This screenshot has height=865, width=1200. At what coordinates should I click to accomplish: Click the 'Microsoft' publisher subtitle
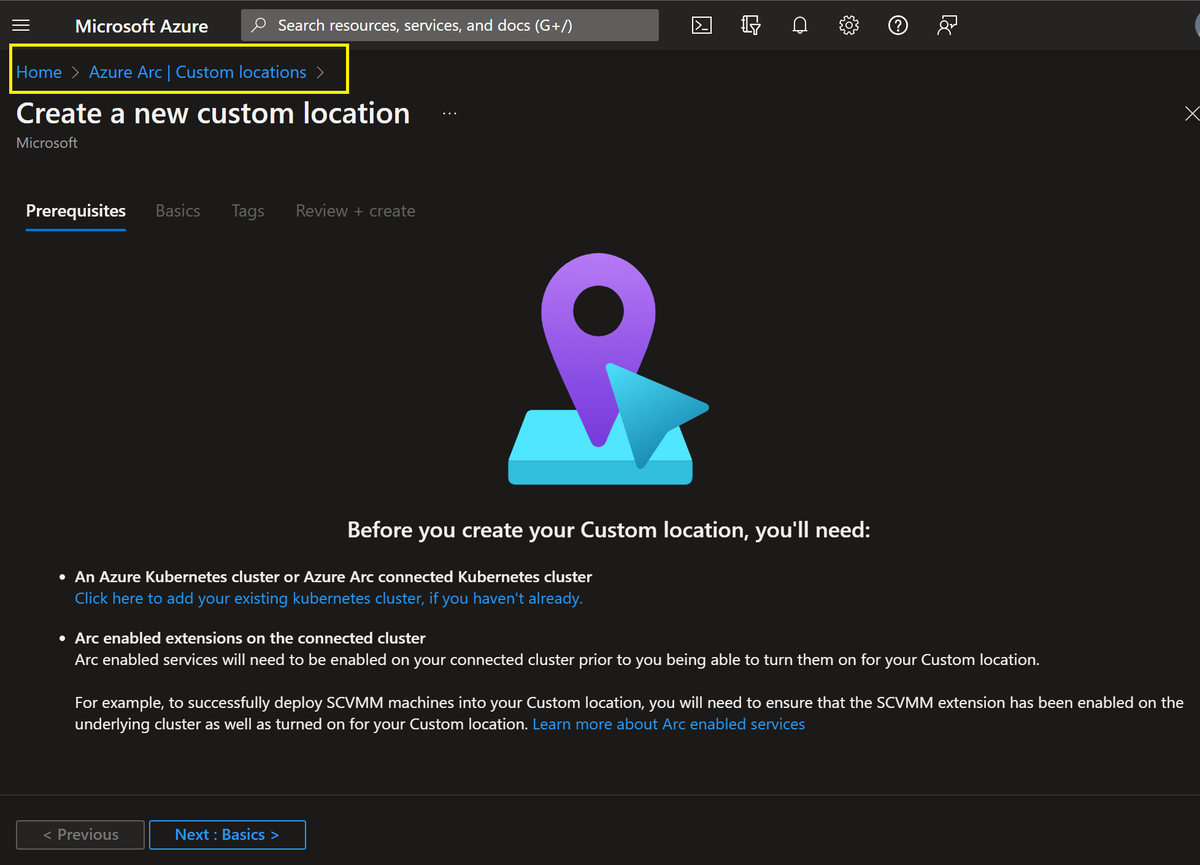(x=47, y=143)
